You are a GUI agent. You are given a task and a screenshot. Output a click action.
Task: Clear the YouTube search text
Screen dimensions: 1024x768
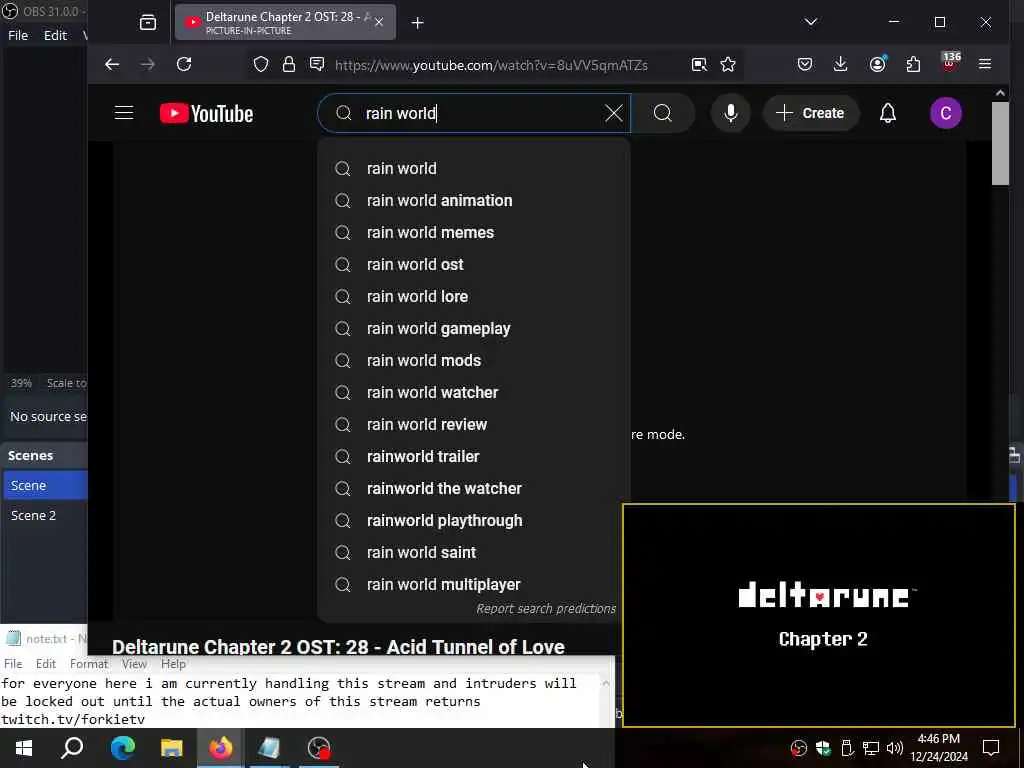click(x=614, y=114)
